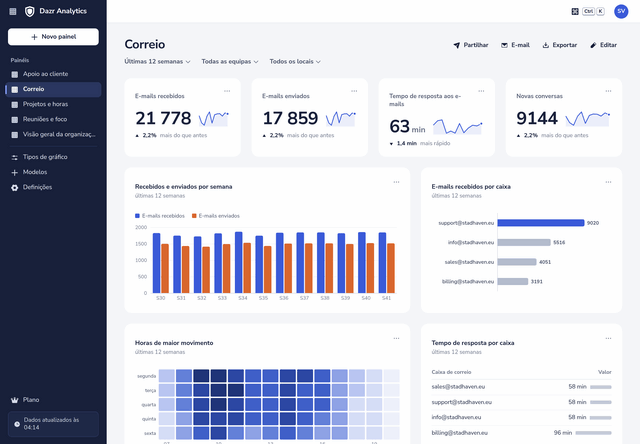Click the billing@stadhaven.eu grey bar

(x=513, y=282)
